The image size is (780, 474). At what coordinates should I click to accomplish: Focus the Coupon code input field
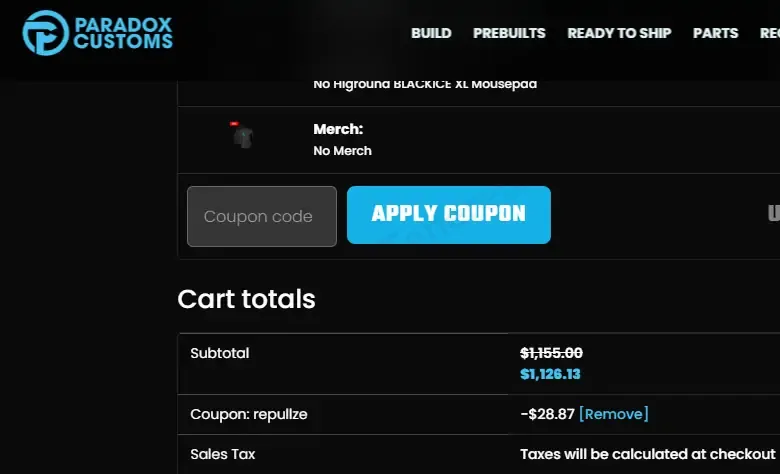pos(262,216)
